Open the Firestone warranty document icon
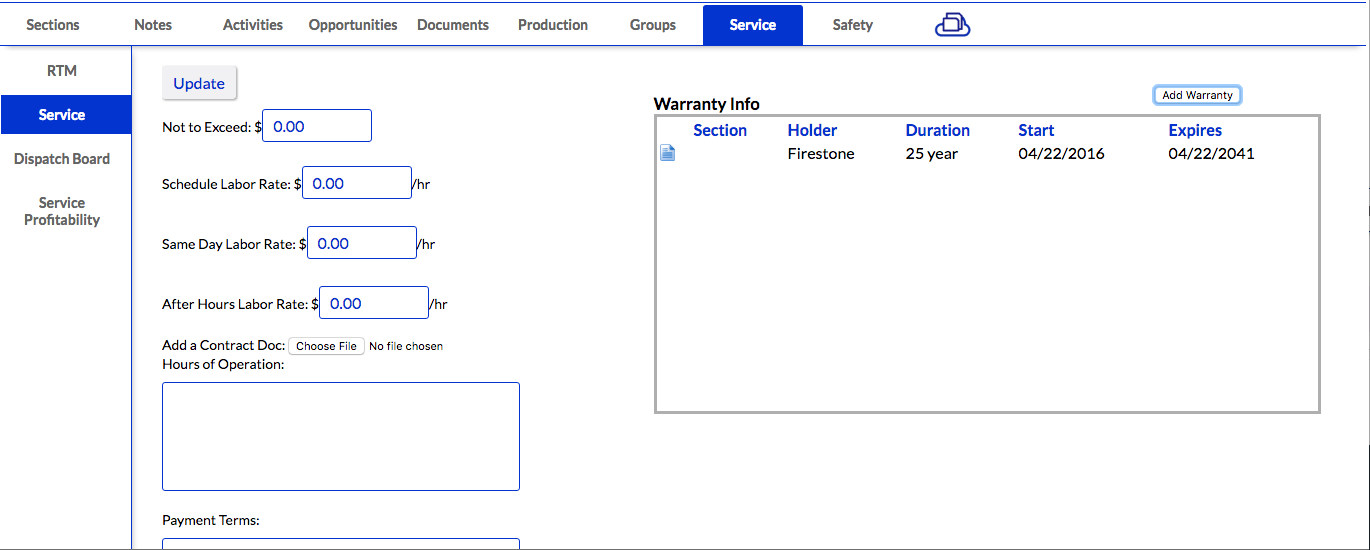The image size is (1370, 550). click(668, 153)
